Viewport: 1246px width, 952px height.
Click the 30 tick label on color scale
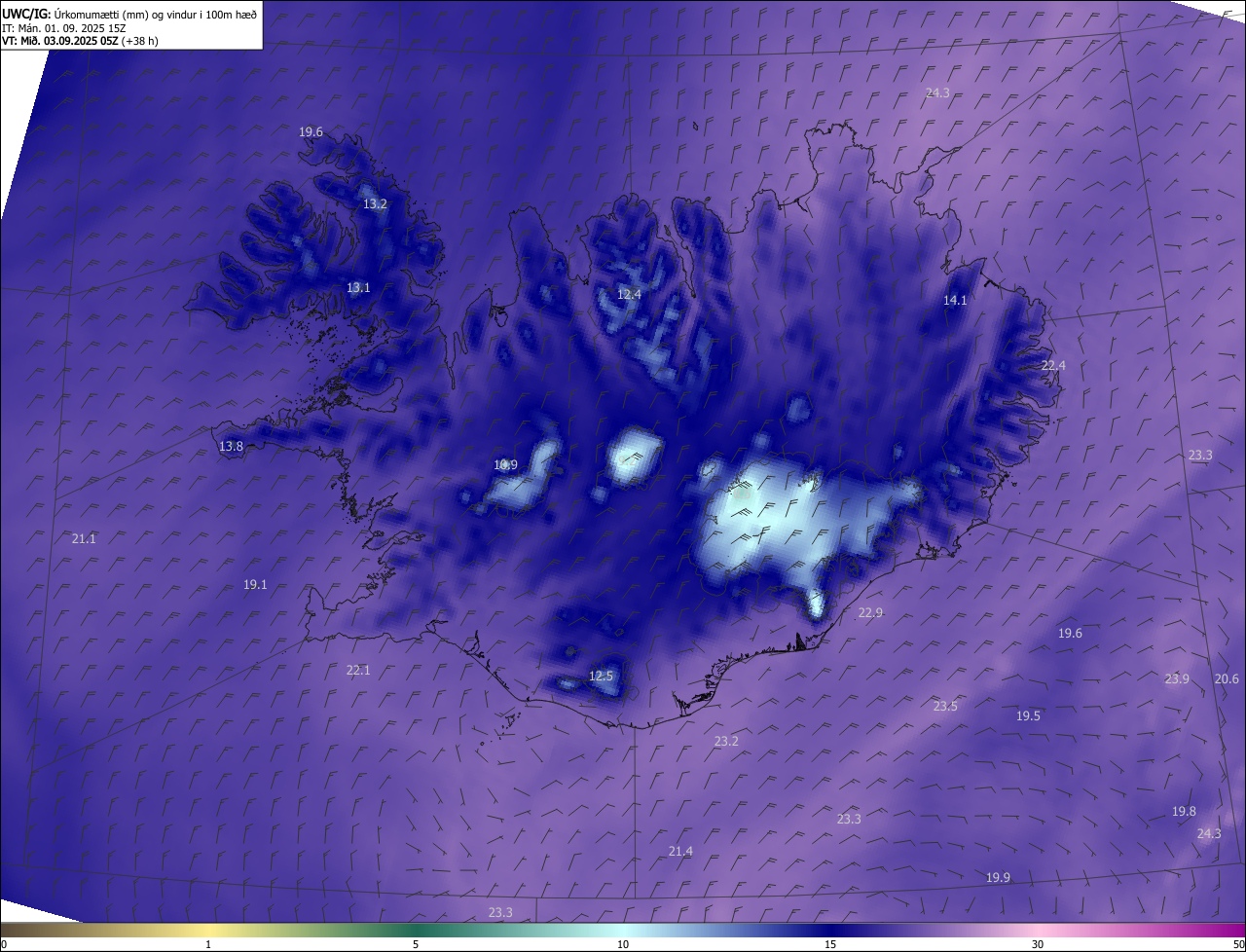pos(1038,944)
